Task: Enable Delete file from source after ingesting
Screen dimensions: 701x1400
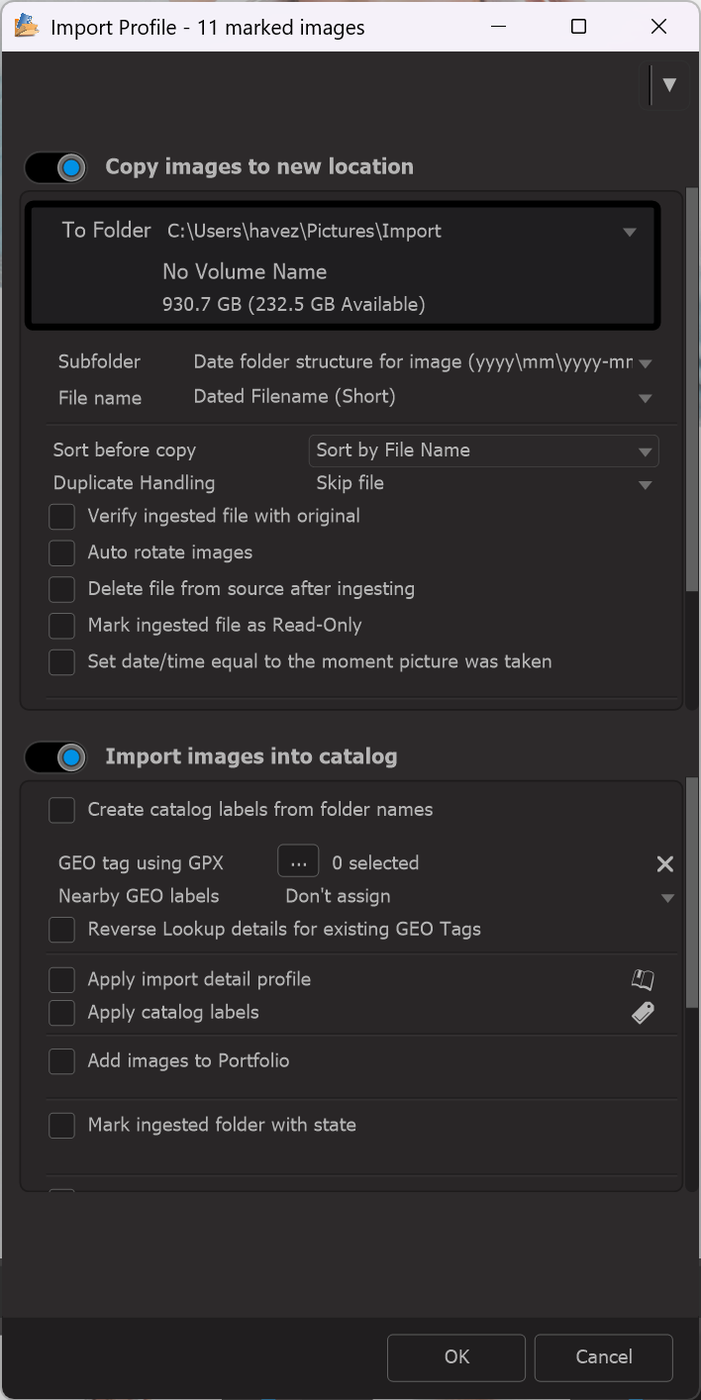Action: (x=62, y=590)
